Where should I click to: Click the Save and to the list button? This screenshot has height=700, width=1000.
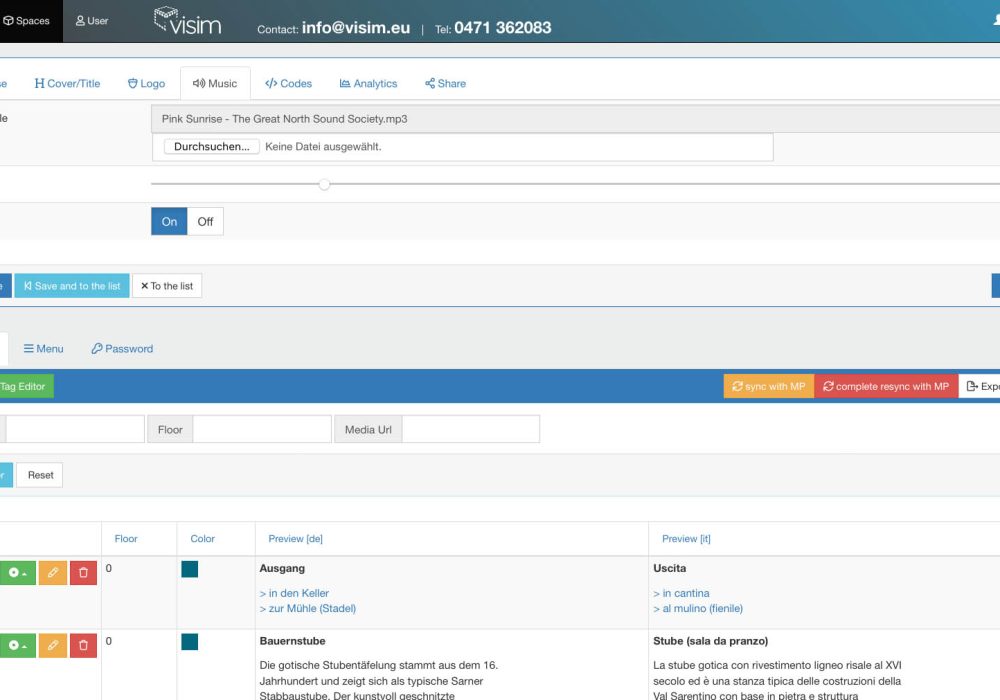71,285
